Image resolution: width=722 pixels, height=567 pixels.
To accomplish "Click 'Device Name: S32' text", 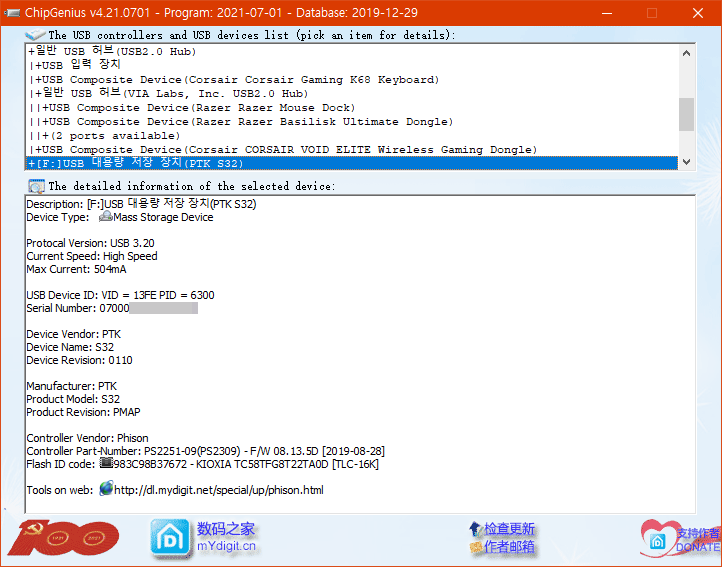I will pos(70,347).
